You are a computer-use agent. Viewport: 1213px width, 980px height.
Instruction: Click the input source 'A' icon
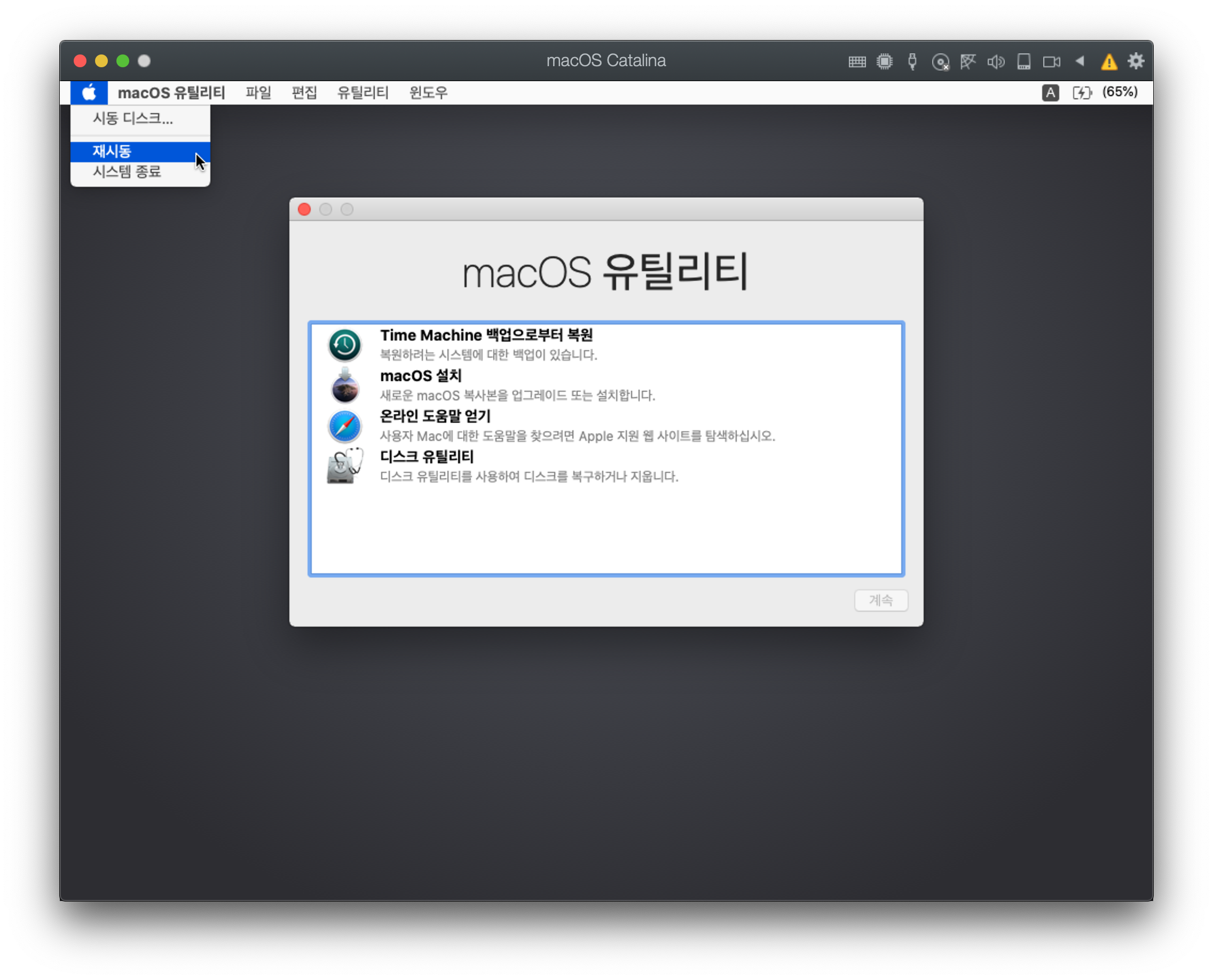(x=1050, y=92)
